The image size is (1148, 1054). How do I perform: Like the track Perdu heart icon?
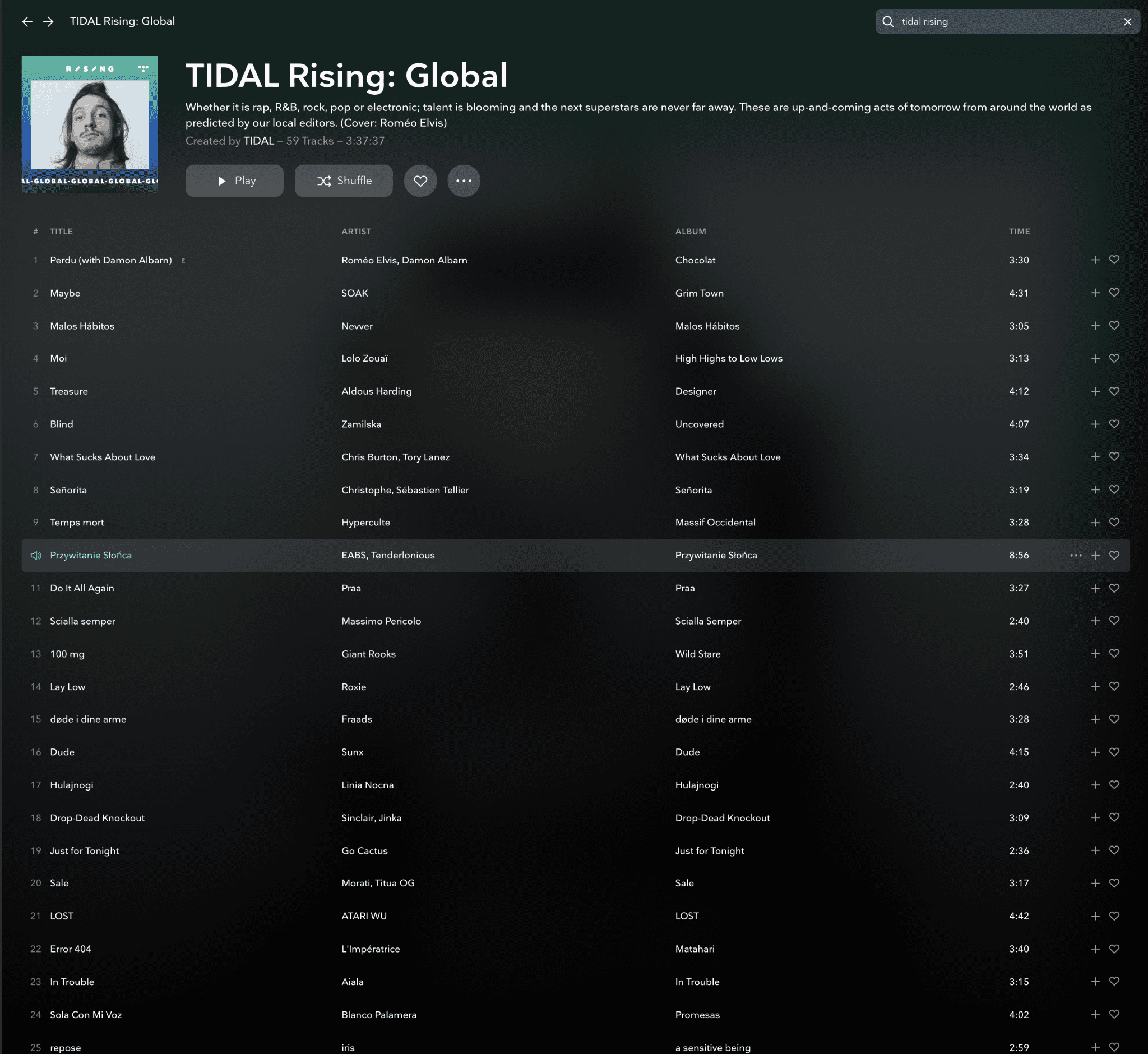tap(1114, 260)
